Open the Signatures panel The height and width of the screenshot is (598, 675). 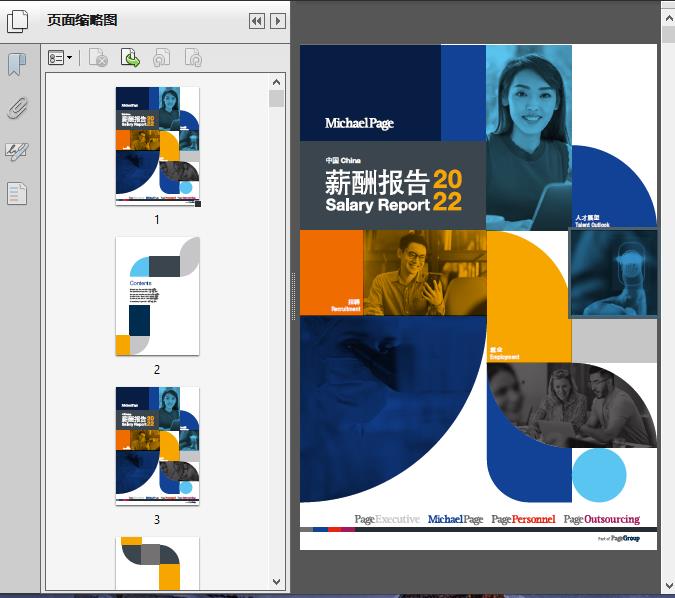click(x=17, y=152)
